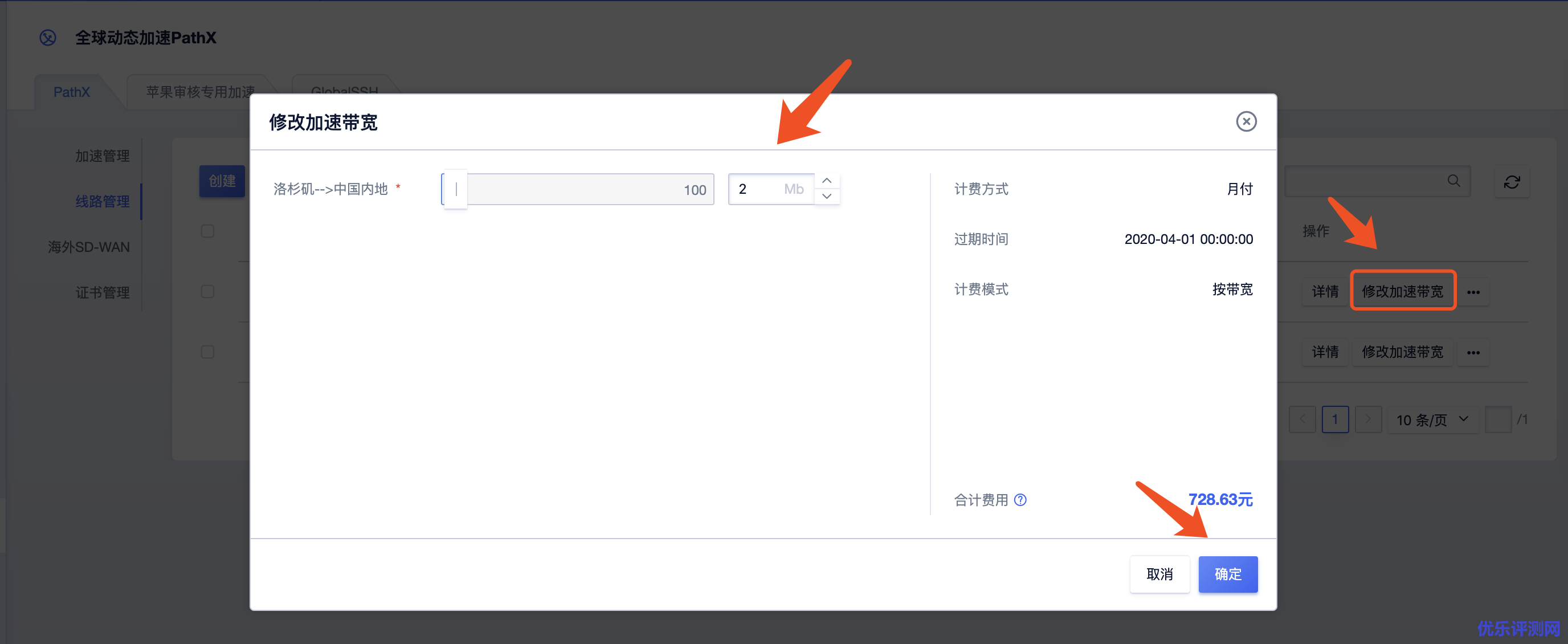Open second row's more options ellipsis
Screen dimensions: 1568x644
click(x=1472, y=352)
